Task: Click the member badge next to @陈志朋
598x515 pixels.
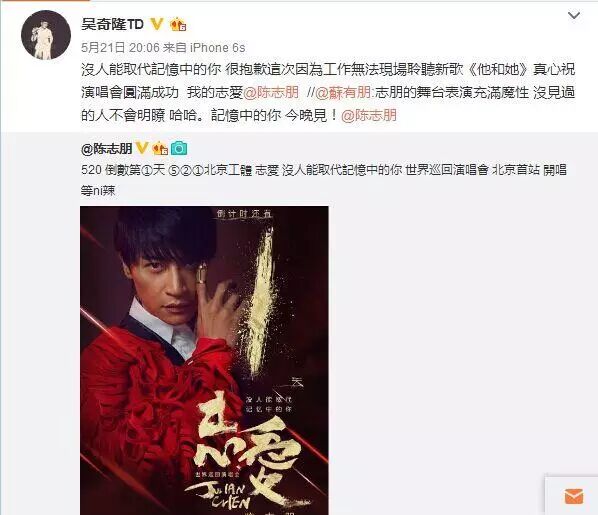Action: tap(160, 148)
